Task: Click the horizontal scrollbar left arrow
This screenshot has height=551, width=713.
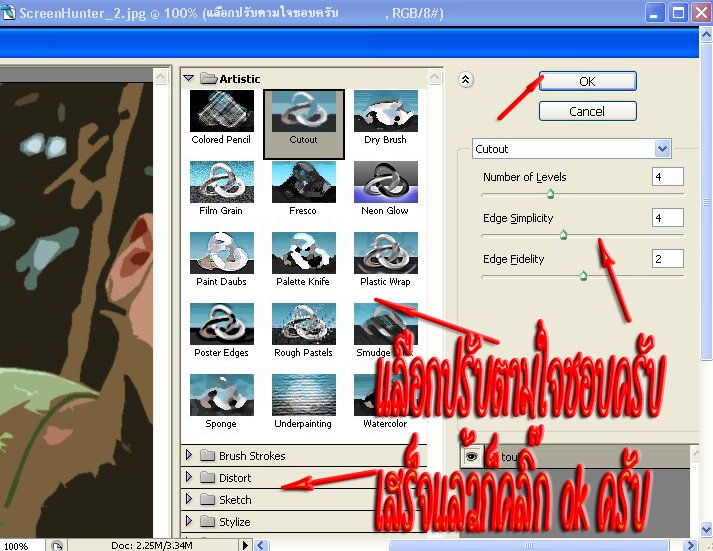Action: [x=261, y=545]
